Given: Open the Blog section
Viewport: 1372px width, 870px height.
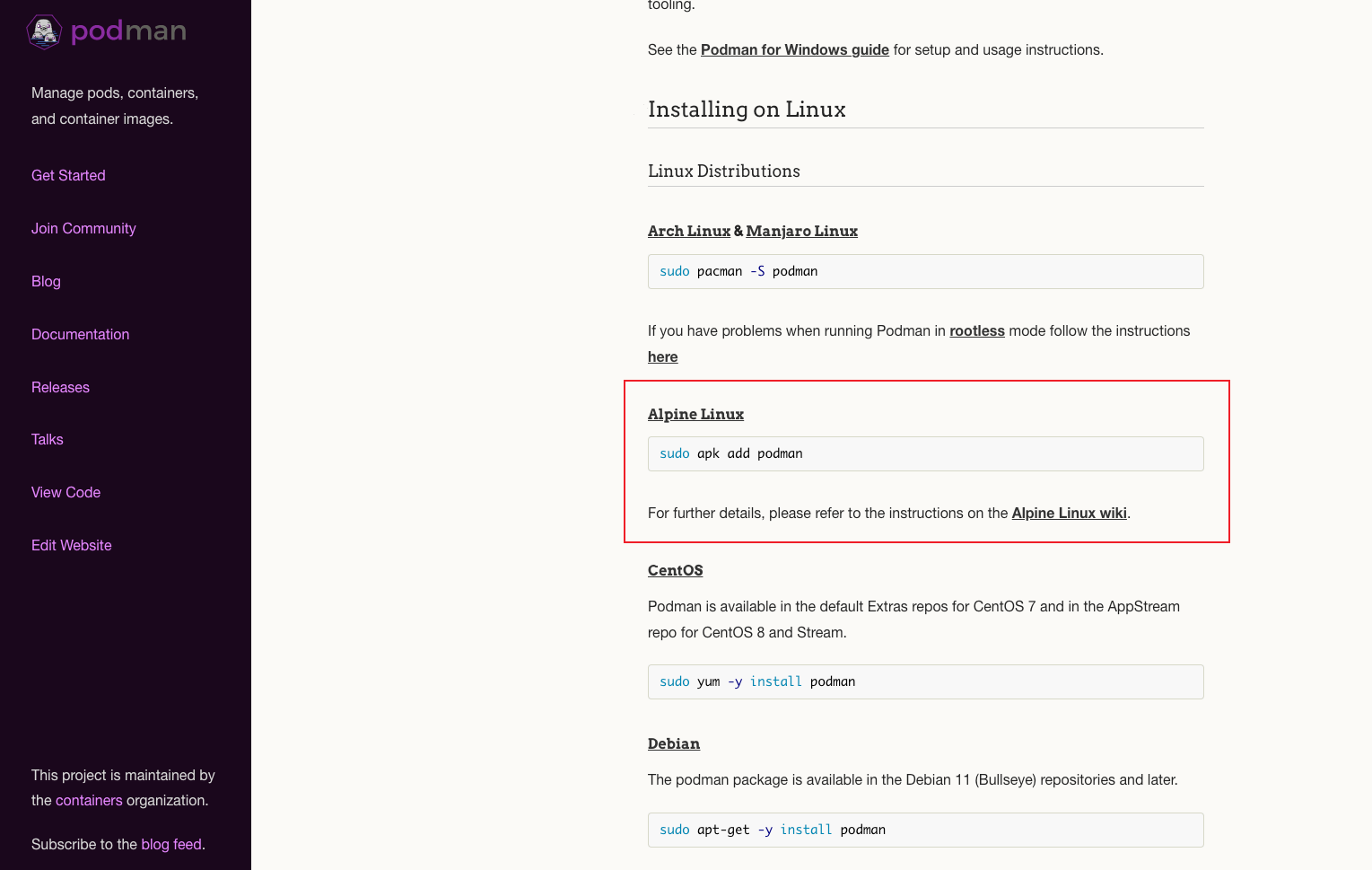Looking at the screenshot, I should point(46,281).
